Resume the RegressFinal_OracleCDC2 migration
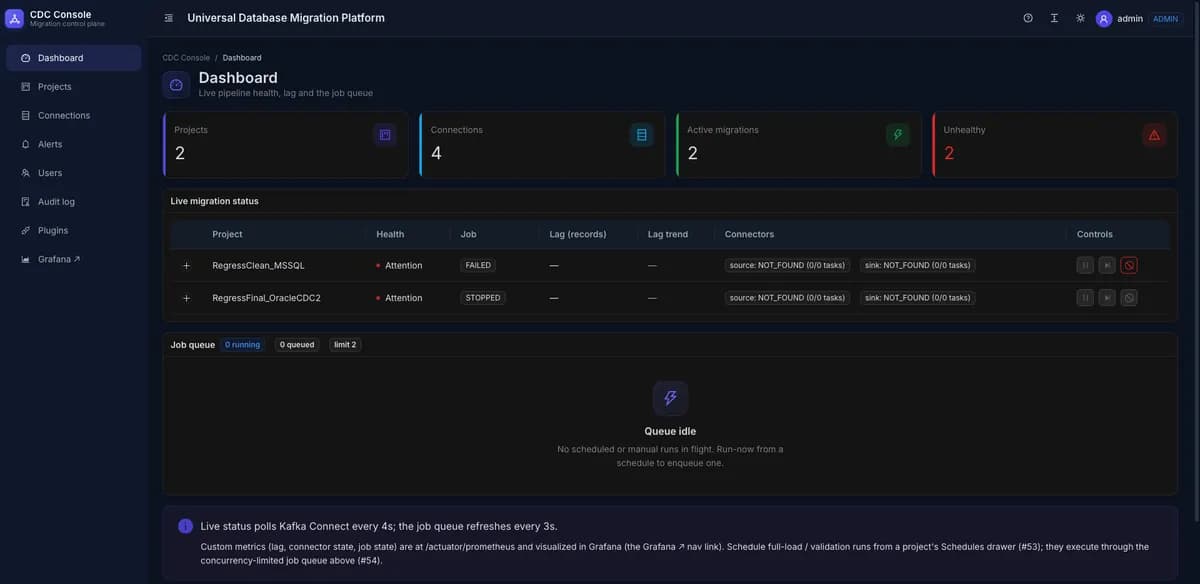This screenshot has height=584, width=1200. [1107, 298]
